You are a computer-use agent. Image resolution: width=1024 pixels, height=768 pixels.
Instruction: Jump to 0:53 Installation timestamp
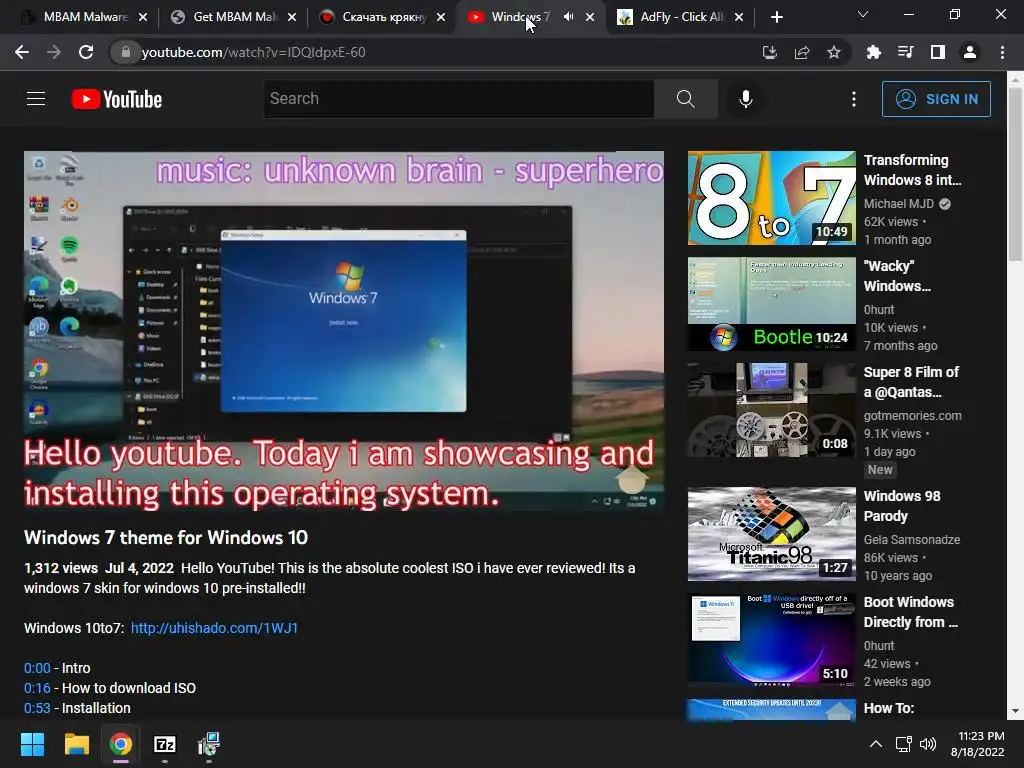coord(37,708)
